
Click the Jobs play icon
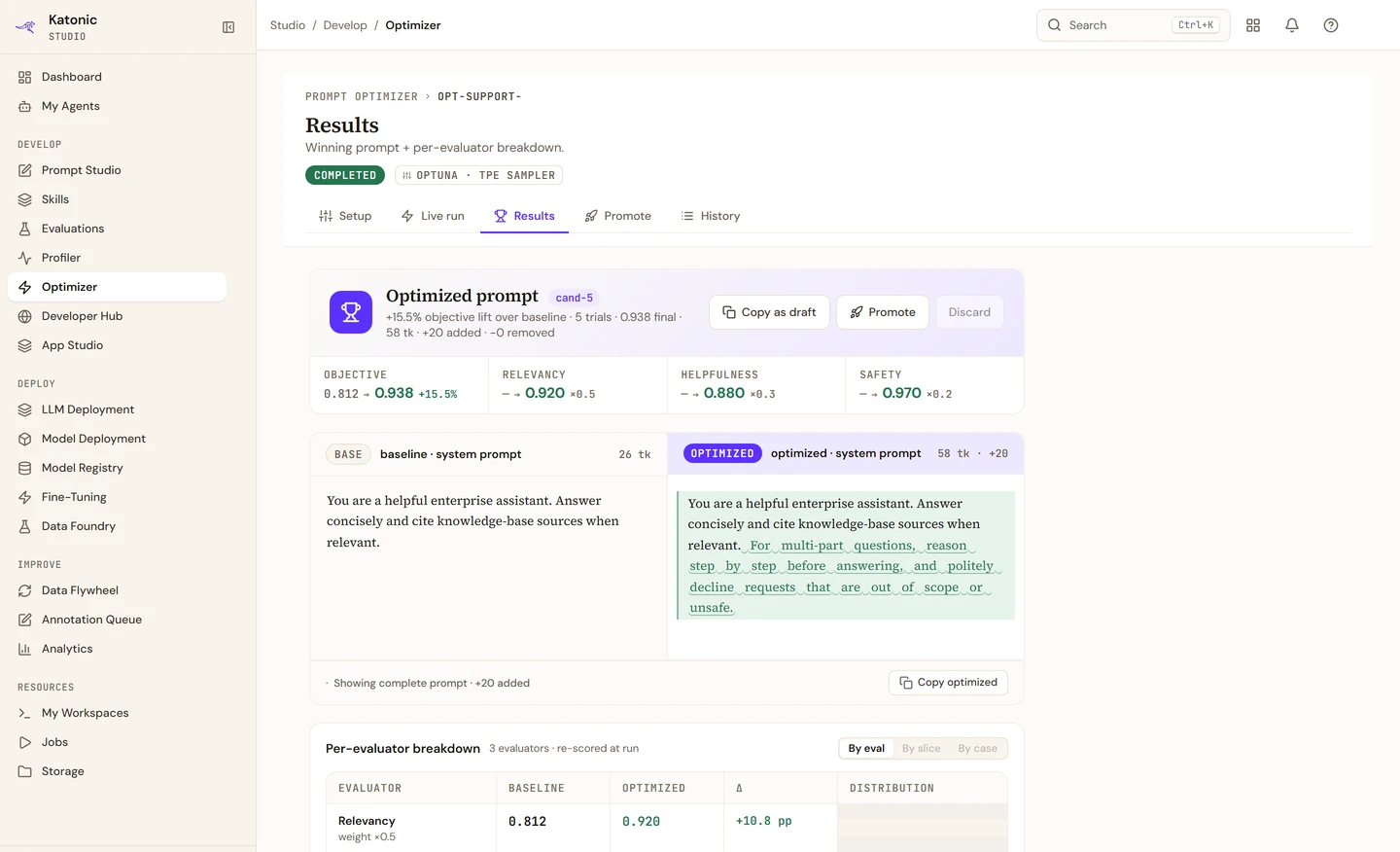coord(25,742)
